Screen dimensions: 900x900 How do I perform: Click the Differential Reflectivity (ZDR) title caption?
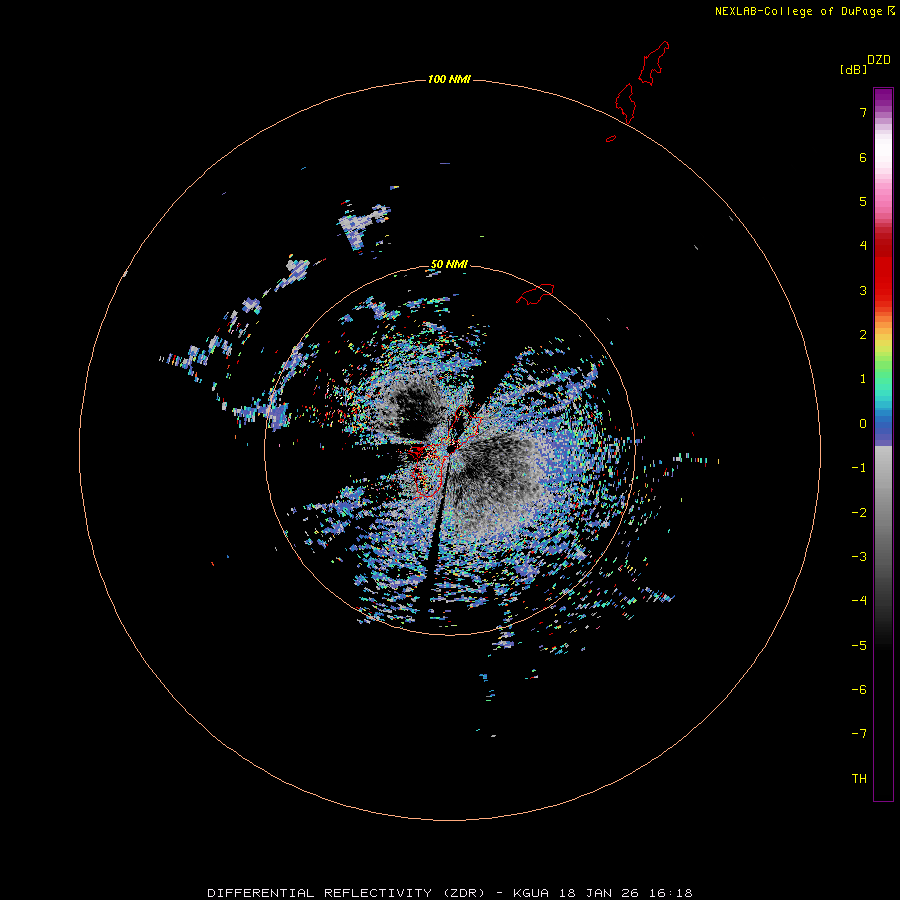coord(449,893)
